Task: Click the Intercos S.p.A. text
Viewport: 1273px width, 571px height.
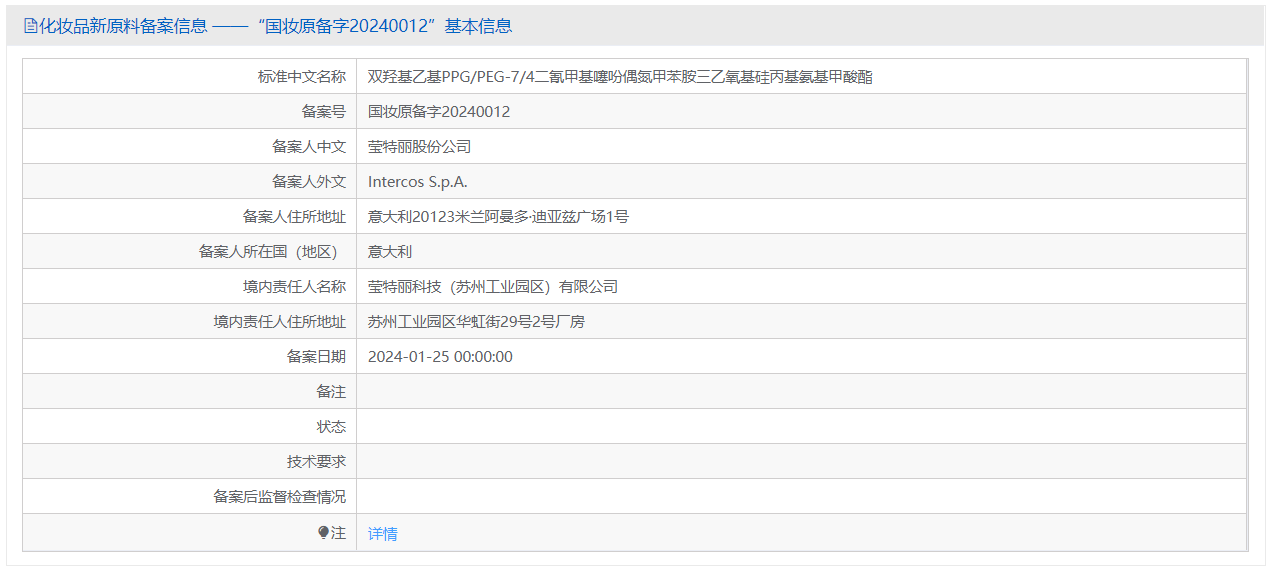Action: [x=417, y=181]
